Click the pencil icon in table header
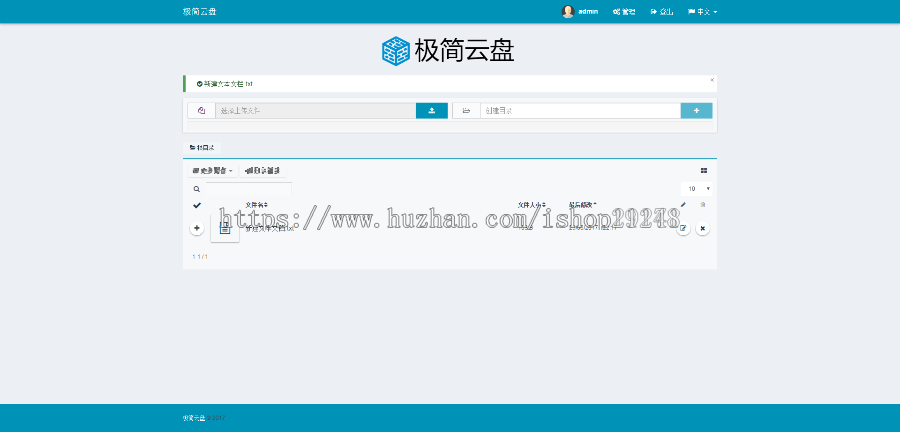 (x=683, y=205)
